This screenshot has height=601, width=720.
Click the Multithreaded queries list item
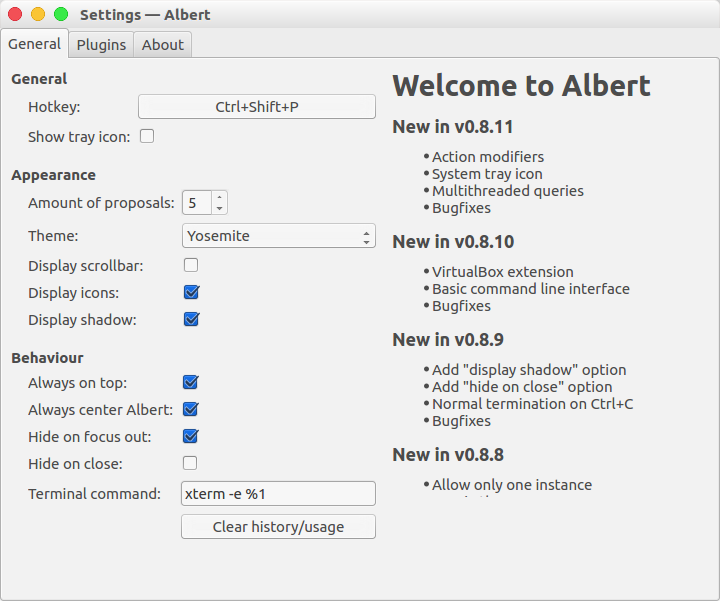[x=507, y=191]
